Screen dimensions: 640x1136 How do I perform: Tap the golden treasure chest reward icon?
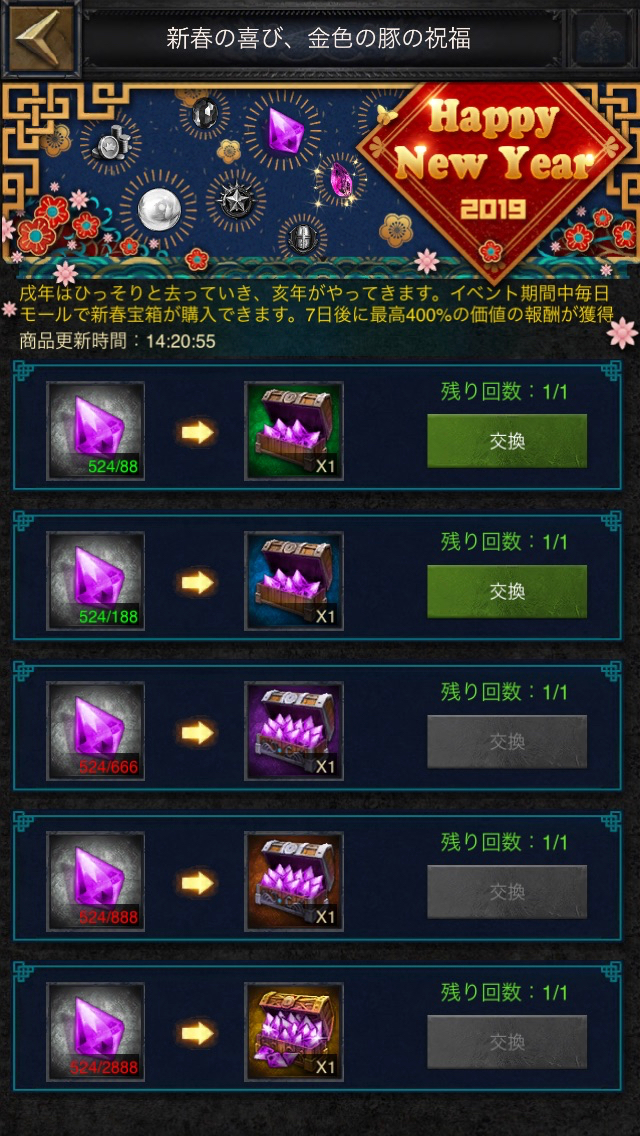294,1031
